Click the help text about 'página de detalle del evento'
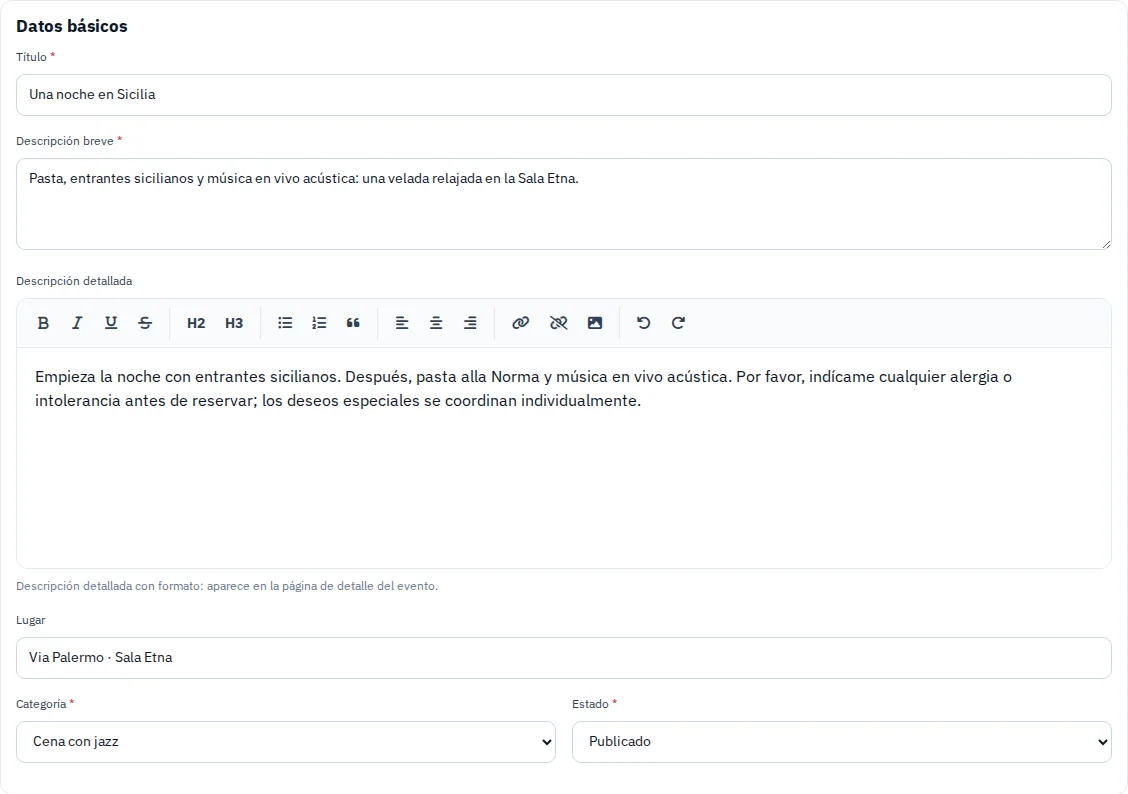Image resolution: width=1128 pixels, height=794 pixels. click(x=227, y=586)
